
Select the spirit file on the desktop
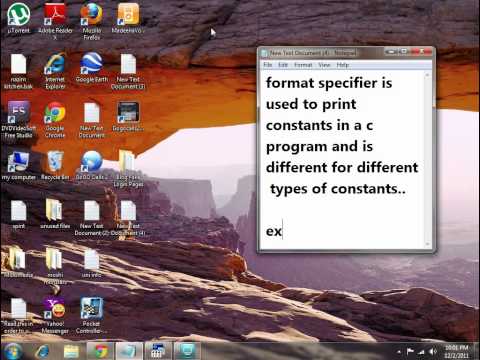point(18,215)
